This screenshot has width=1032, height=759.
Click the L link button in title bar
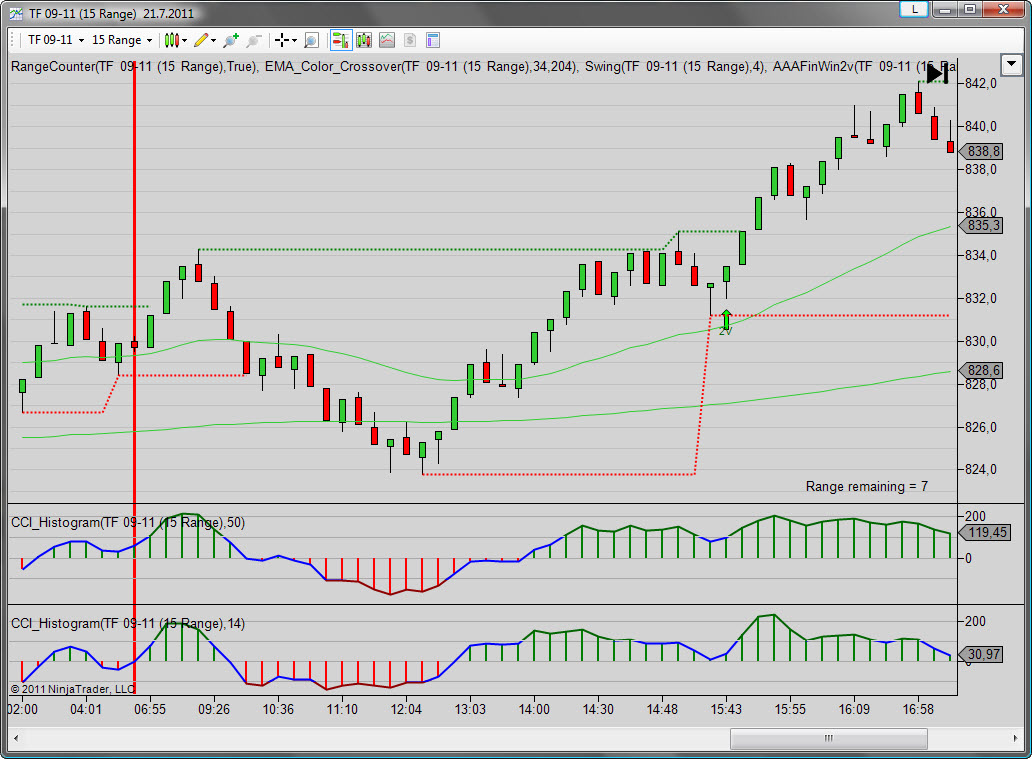914,9
